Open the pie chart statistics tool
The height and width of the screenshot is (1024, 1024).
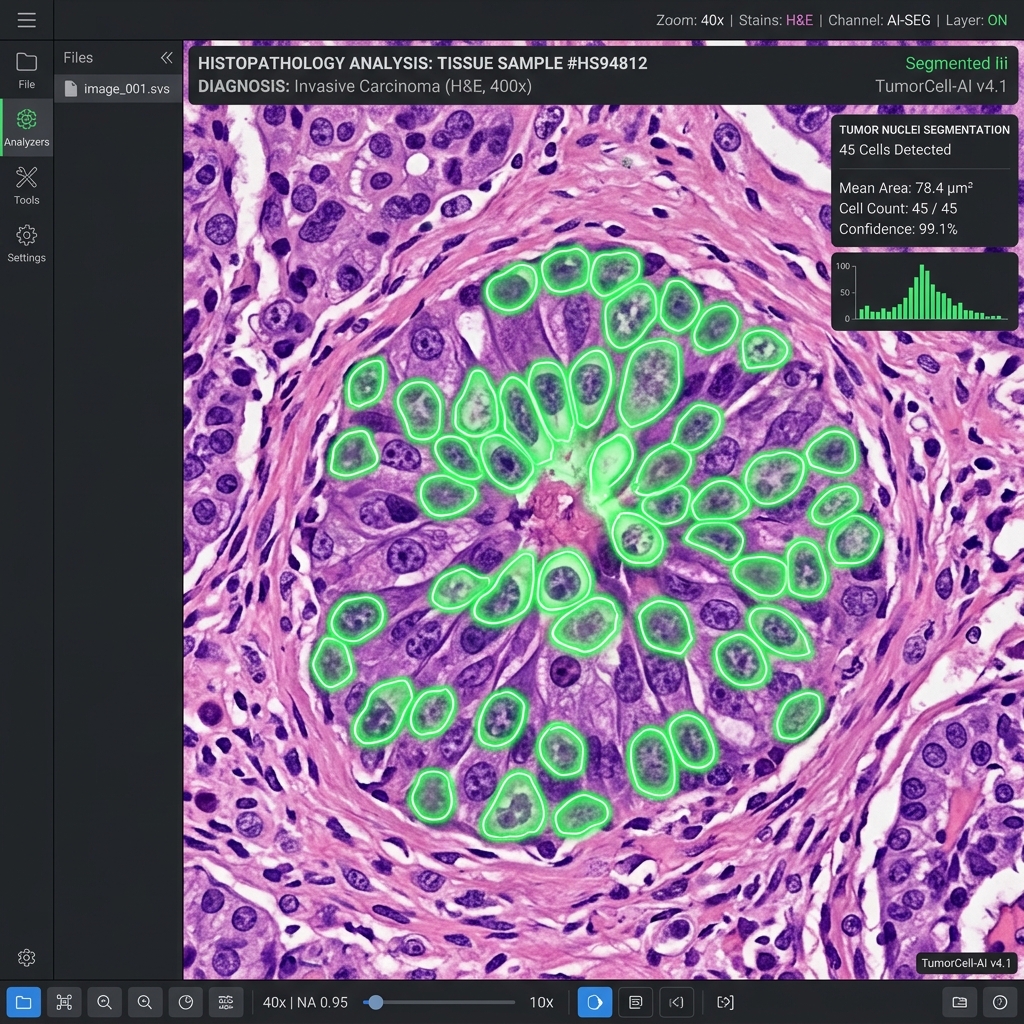185,1002
